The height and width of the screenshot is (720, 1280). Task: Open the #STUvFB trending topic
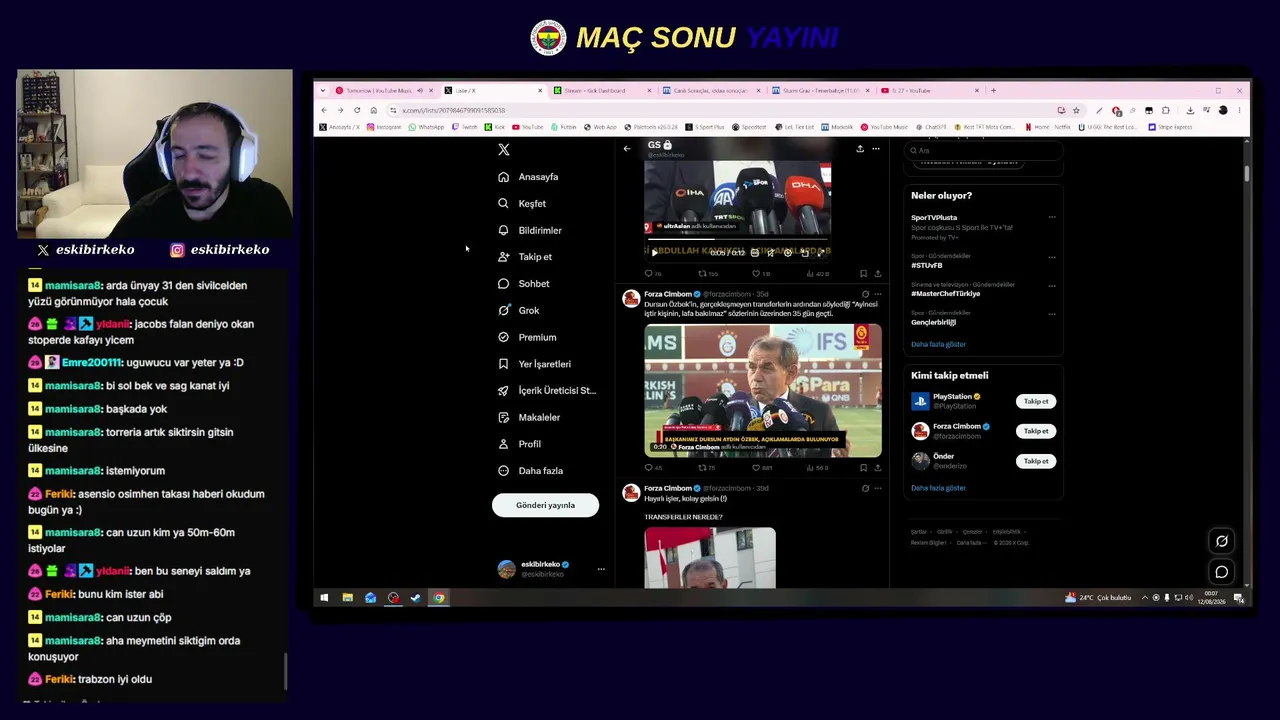tap(927, 266)
